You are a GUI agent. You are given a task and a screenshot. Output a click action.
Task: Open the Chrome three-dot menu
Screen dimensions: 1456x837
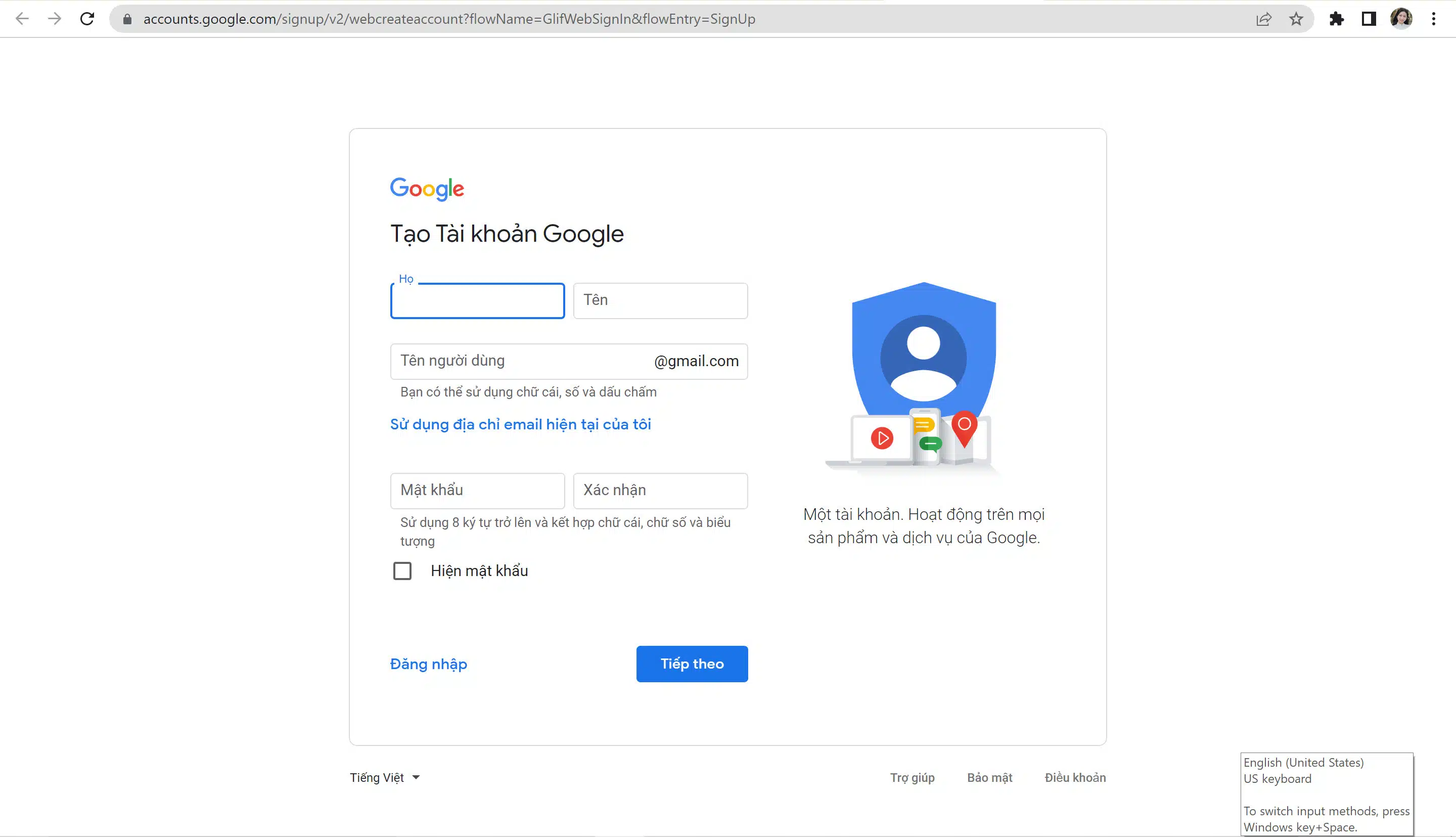(x=1434, y=19)
